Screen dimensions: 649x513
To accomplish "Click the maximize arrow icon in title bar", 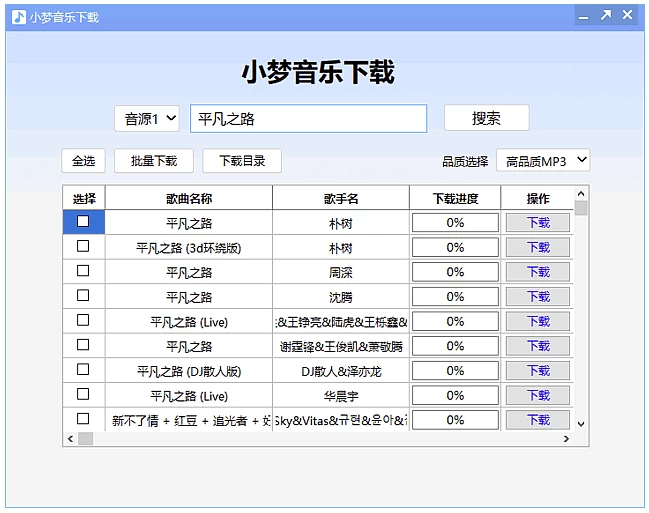I will coord(605,16).
